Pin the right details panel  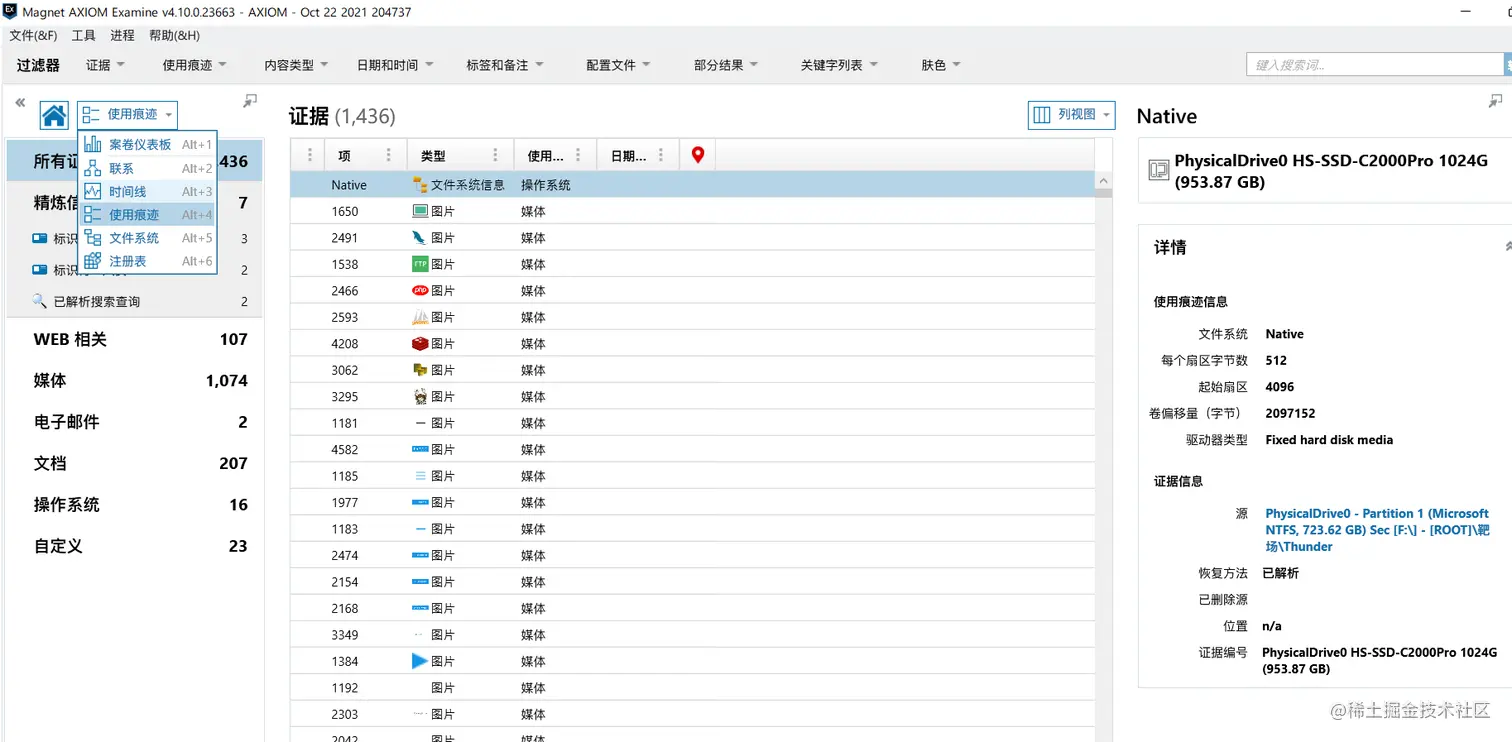point(1495,100)
